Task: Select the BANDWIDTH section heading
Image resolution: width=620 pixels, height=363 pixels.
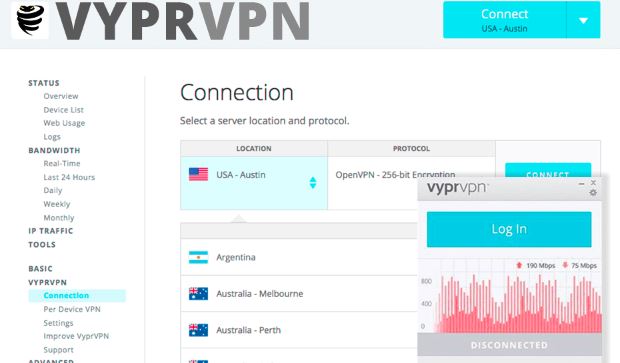Action: tap(54, 150)
